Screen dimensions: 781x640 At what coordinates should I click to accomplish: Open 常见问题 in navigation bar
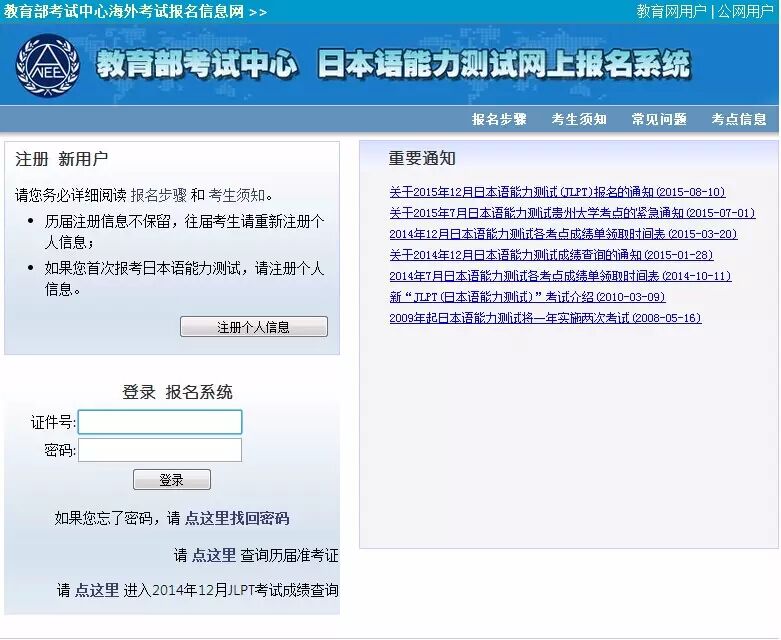coord(659,119)
